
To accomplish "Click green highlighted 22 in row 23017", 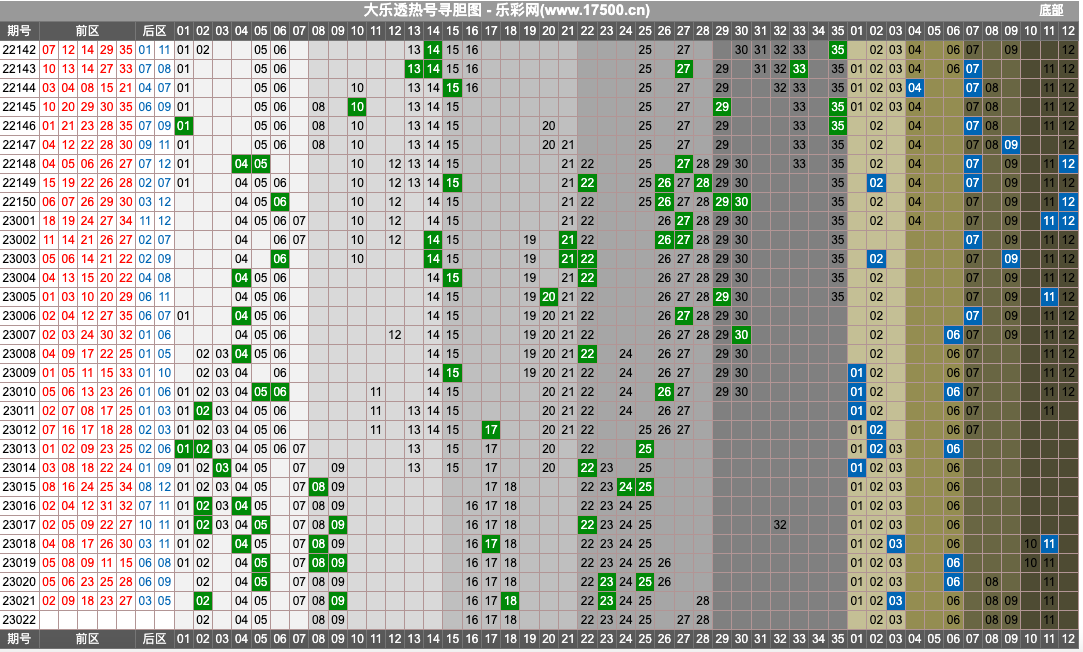I will [x=587, y=525].
